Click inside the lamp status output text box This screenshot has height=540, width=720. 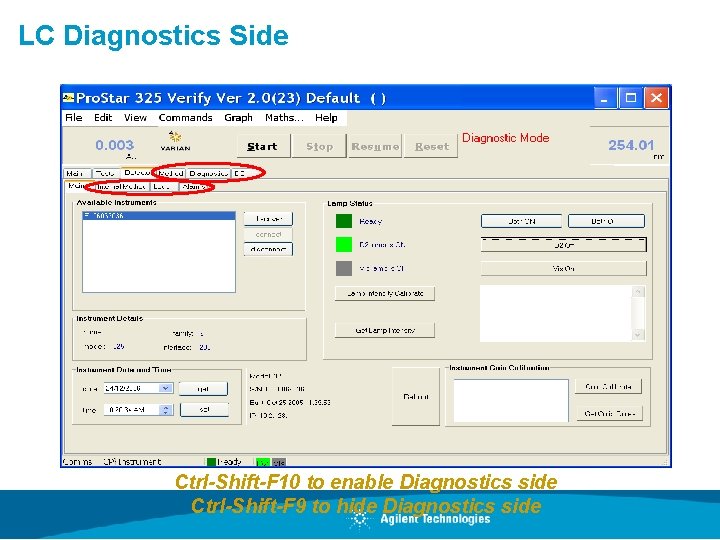coord(556,313)
